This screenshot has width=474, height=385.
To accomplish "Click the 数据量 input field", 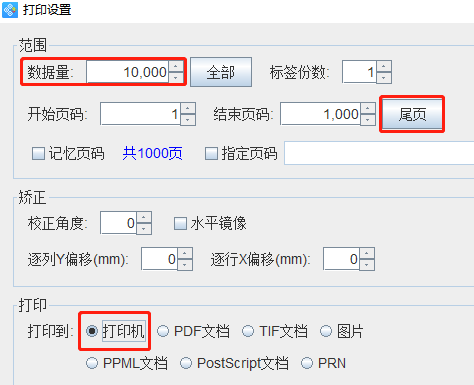I will coord(127,72).
